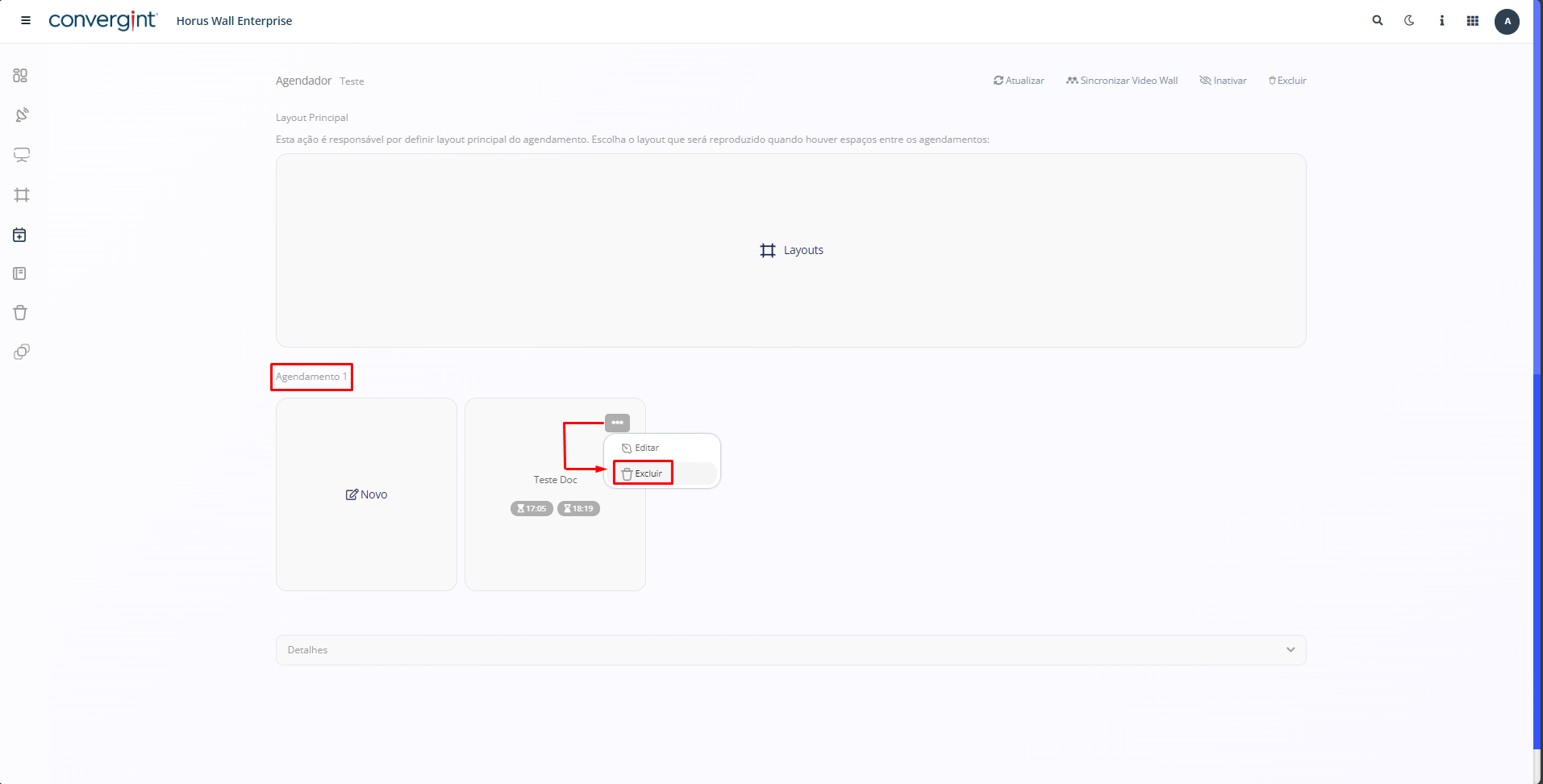Toggle scheduler inactive with Inativar

pos(1223,81)
